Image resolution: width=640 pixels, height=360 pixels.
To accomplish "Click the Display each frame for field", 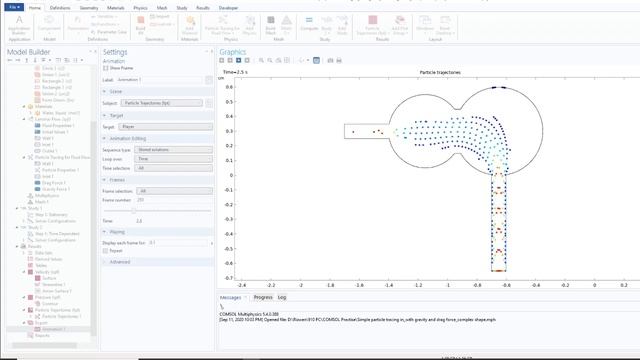I will [178, 243].
